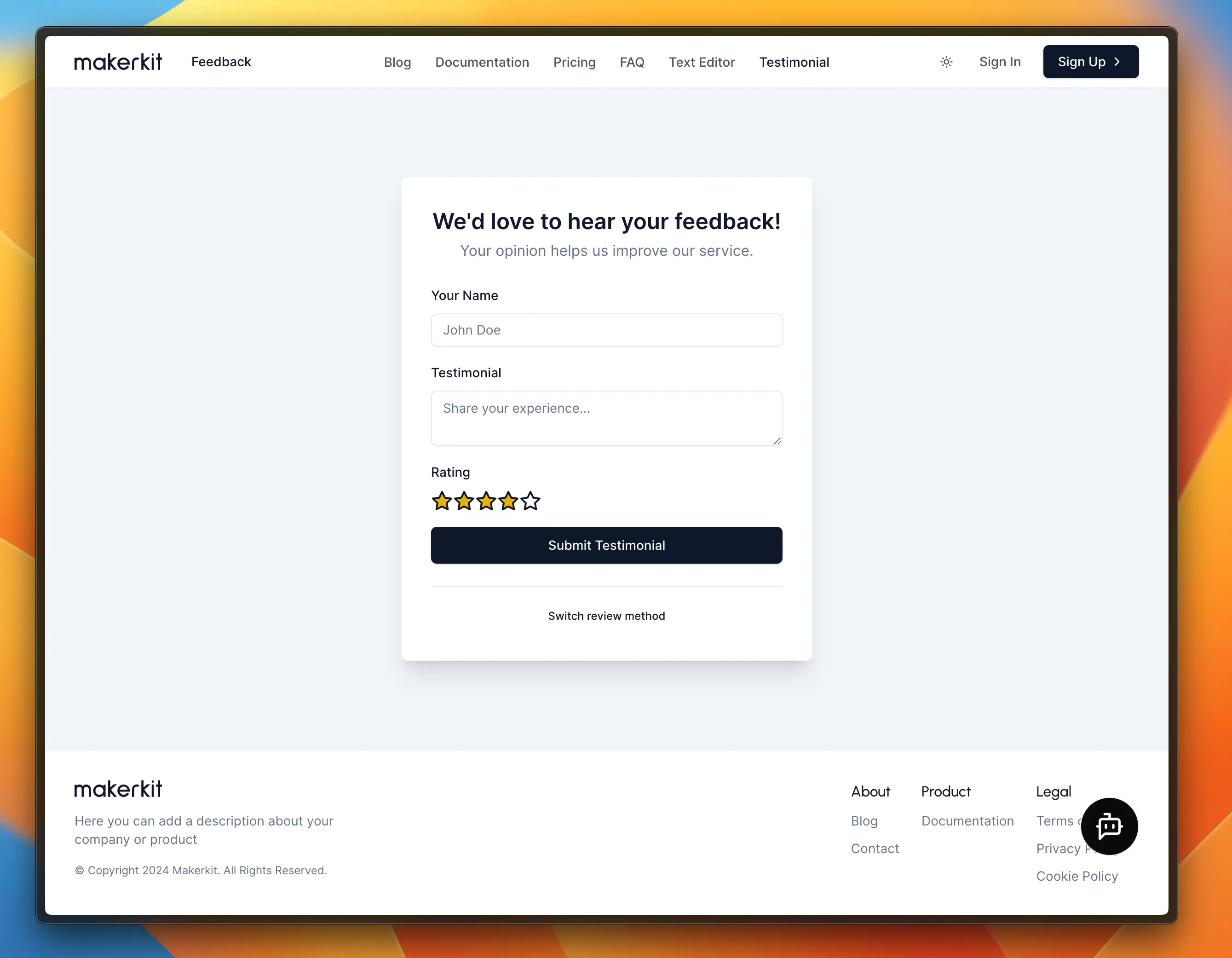Click the Switch review method link
Screen dimensions: 1232x958
click(x=606, y=616)
